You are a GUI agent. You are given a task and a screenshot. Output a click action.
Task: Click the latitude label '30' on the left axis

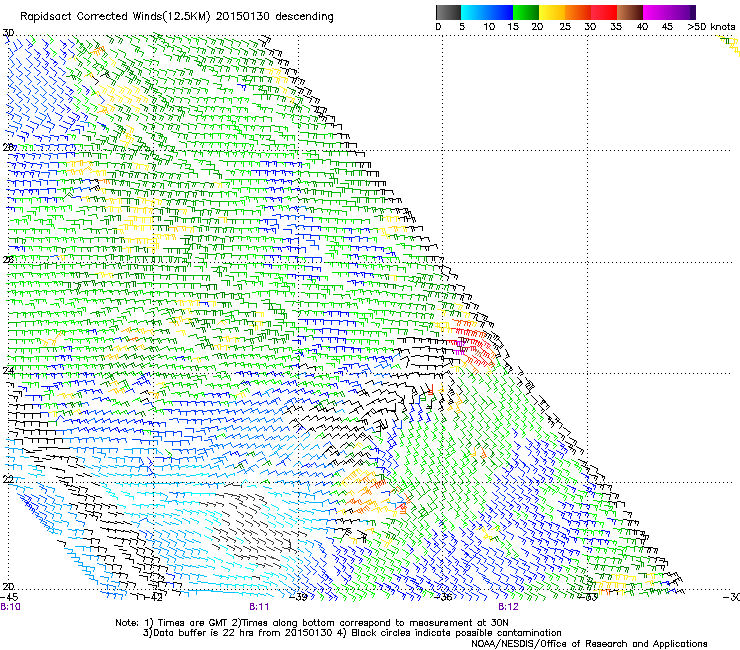8,33
